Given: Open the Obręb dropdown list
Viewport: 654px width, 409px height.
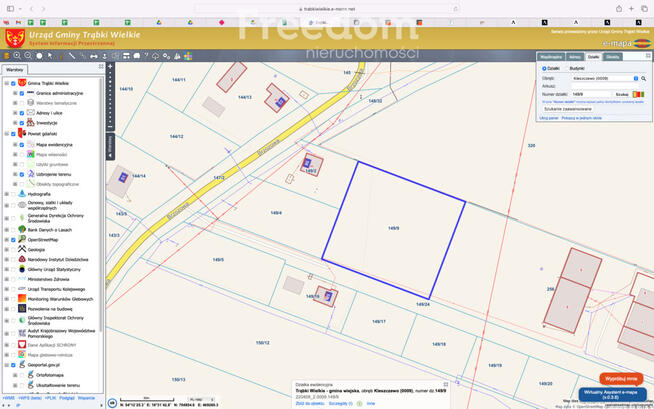Looking at the screenshot, I should point(636,78).
